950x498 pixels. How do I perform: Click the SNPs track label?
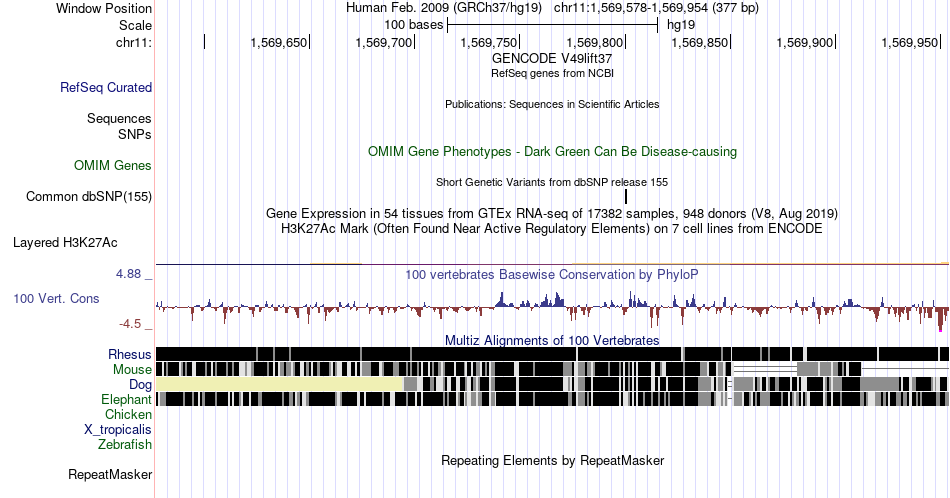(x=135, y=134)
